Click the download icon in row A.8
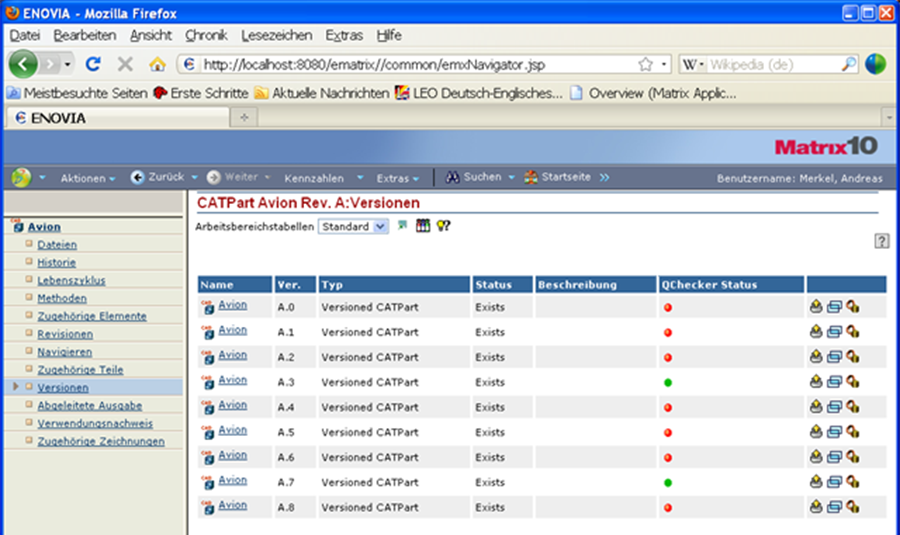 tap(816, 507)
